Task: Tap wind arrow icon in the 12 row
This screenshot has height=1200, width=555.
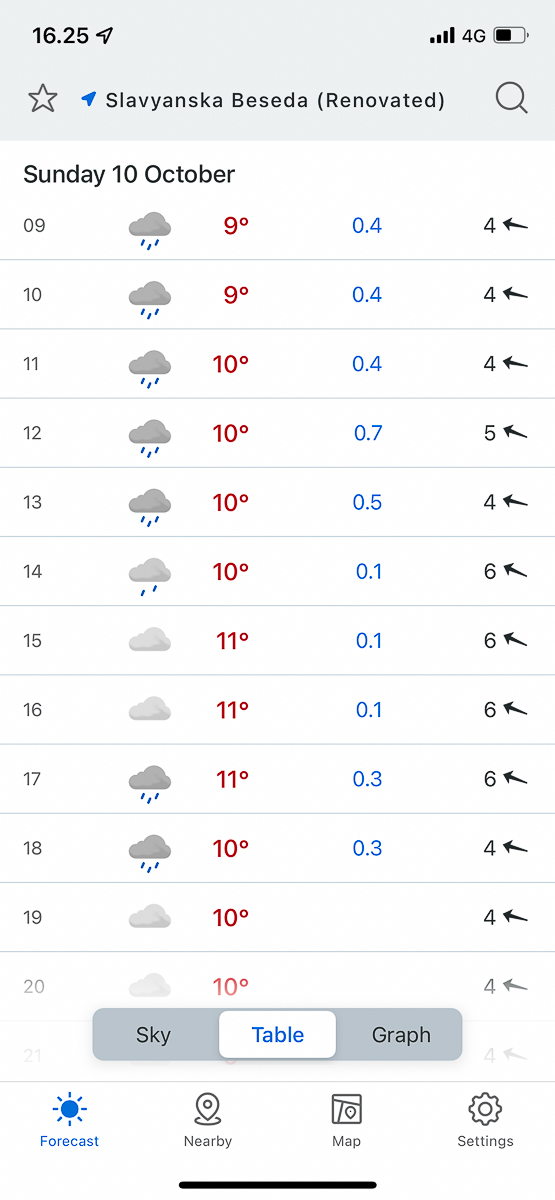Action: click(x=515, y=433)
